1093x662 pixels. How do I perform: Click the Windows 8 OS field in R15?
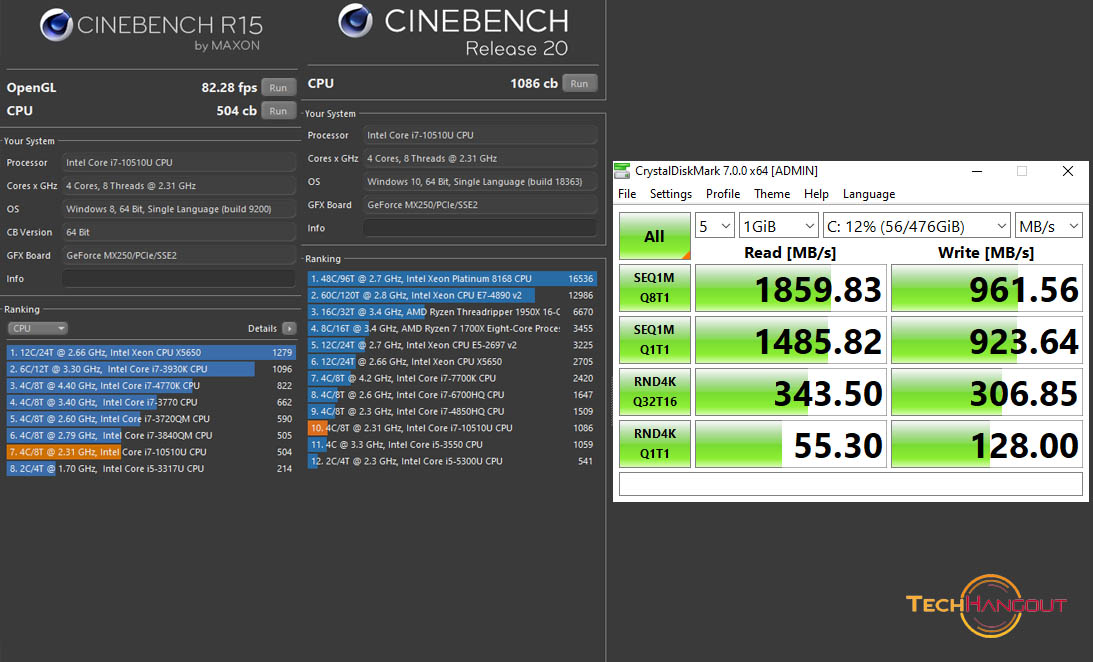178,209
